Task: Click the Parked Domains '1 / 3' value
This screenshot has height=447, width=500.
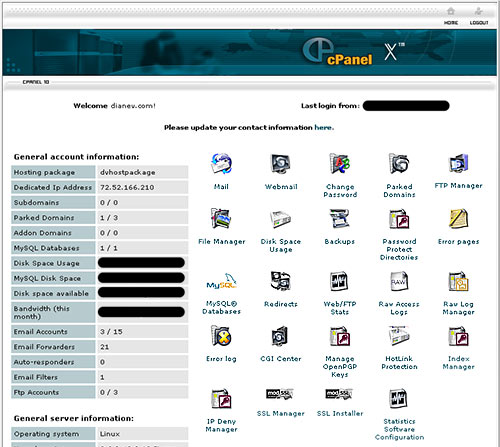Action: click(109, 218)
